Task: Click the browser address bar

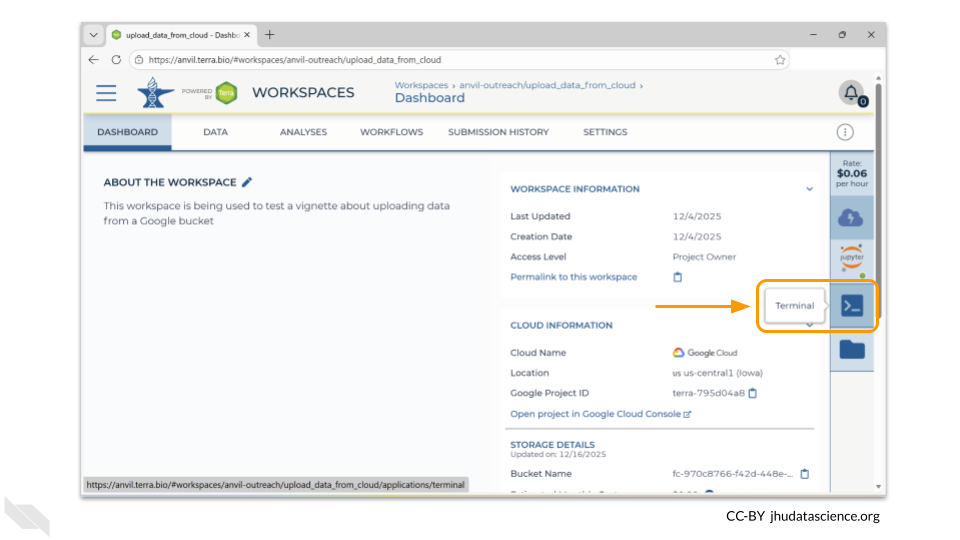Action: (450, 60)
